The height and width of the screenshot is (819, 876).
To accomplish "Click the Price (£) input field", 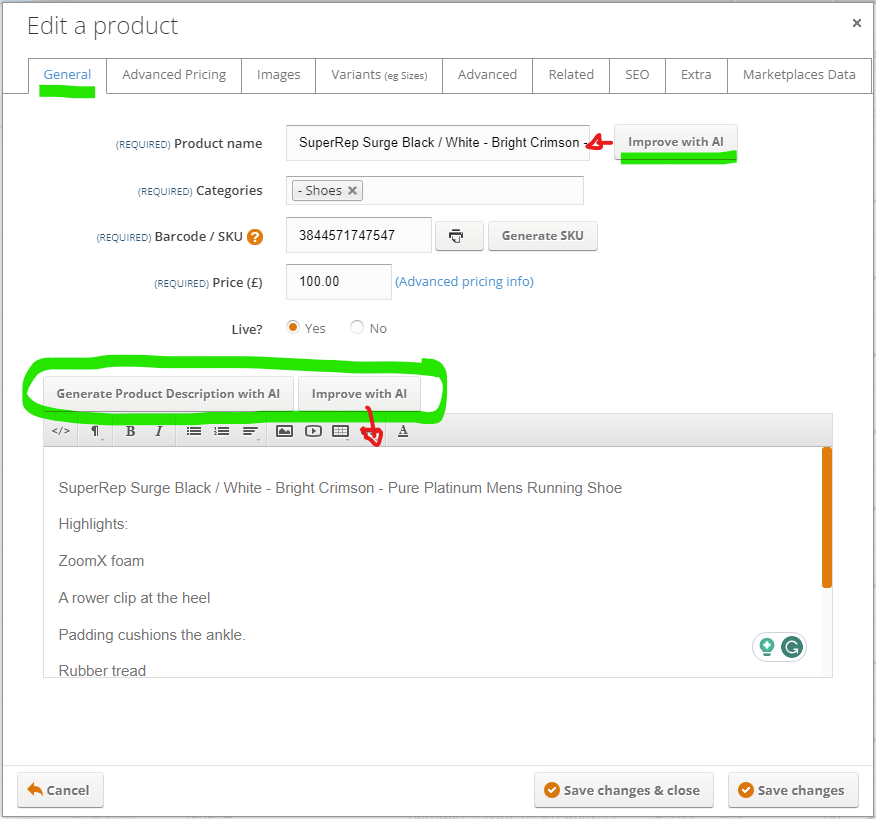I will (x=339, y=282).
